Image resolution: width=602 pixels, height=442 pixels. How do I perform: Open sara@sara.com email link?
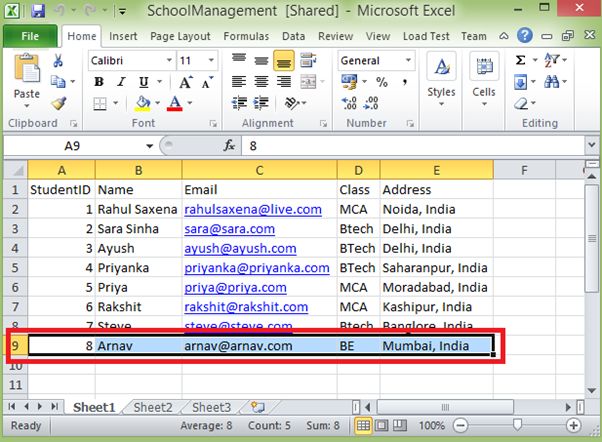tap(230, 229)
